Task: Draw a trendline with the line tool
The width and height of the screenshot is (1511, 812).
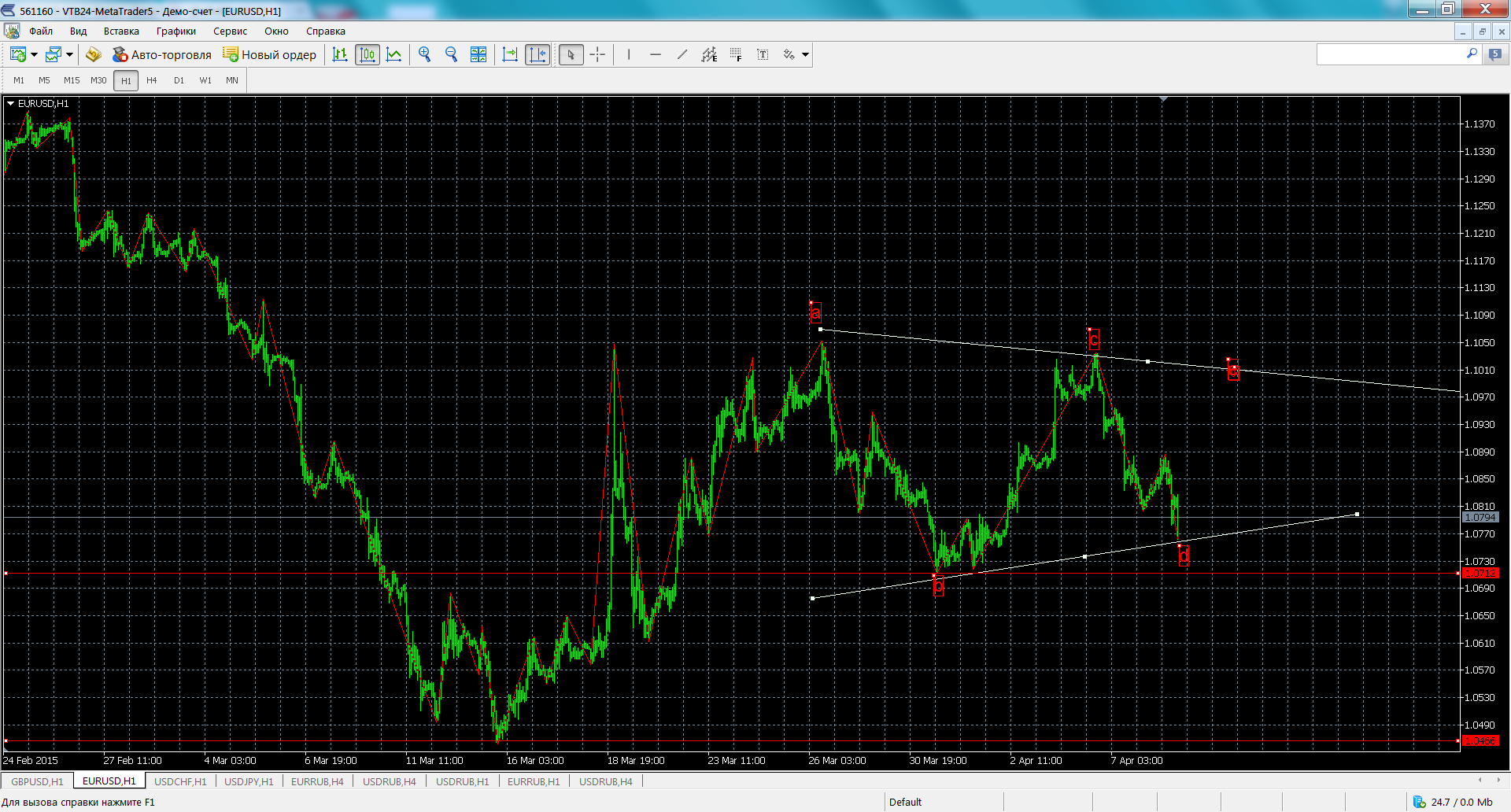Action: pyautogui.click(x=682, y=54)
